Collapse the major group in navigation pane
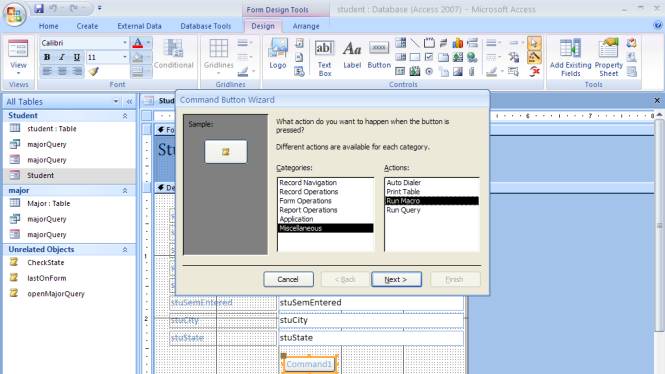The width and height of the screenshot is (665, 374). tap(125, 191)
